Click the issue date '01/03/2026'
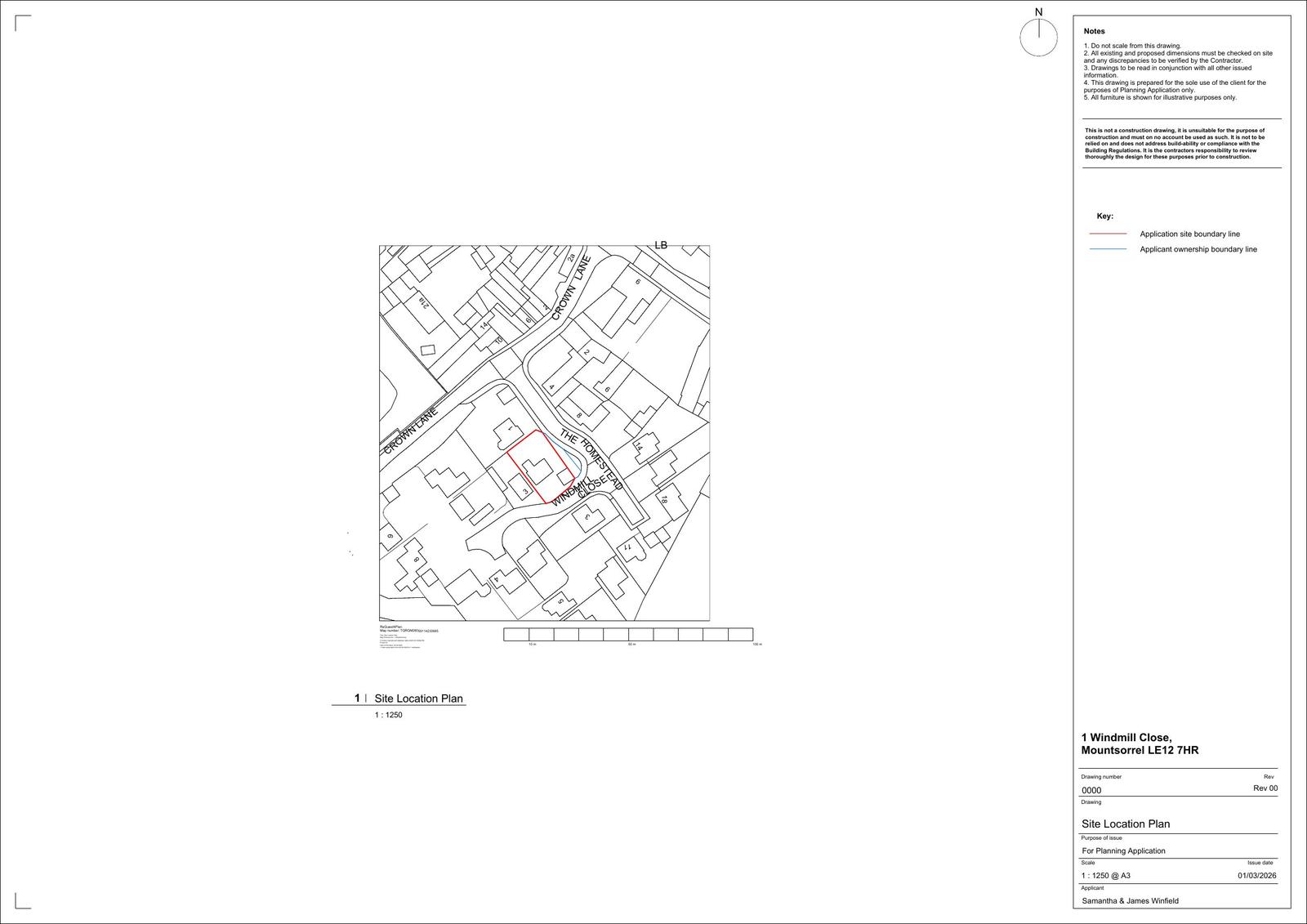1307x924 pixels. (x=1256, y=876)
